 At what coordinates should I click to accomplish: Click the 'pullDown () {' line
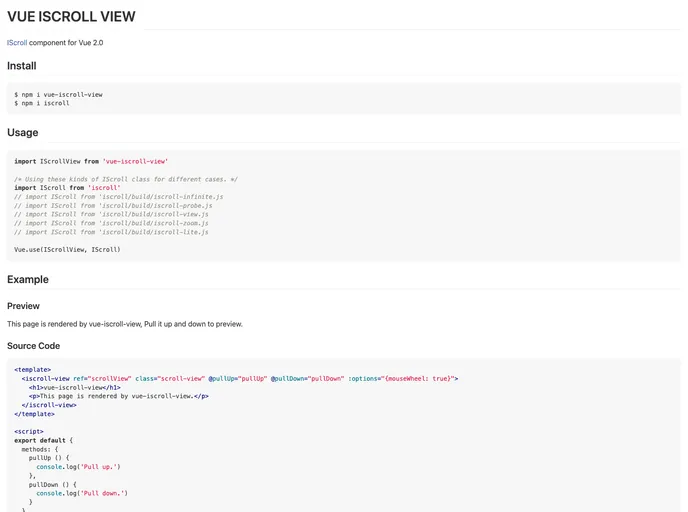(53, 484)
